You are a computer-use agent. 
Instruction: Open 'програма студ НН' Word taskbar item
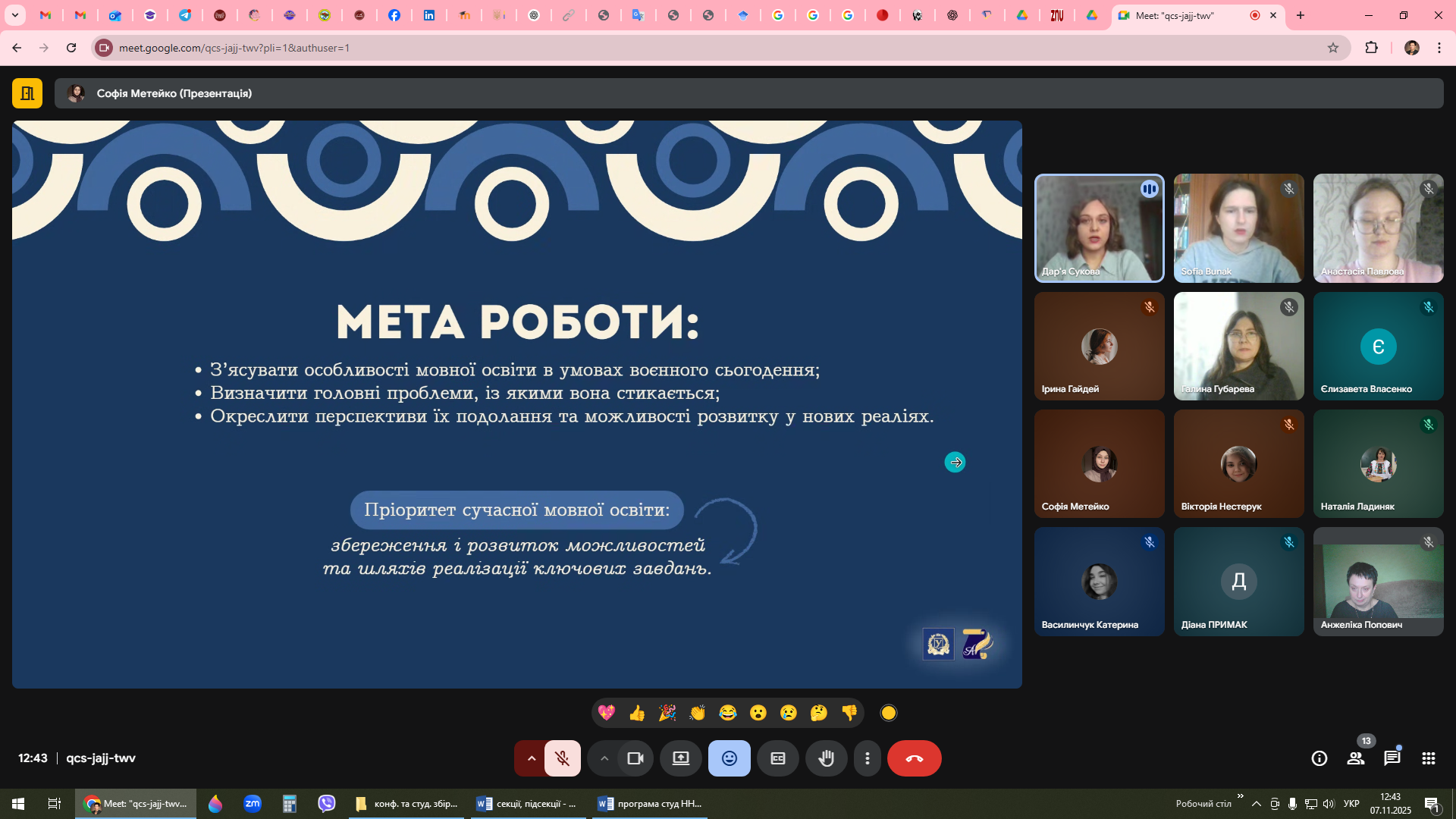[x=651, y=804]
